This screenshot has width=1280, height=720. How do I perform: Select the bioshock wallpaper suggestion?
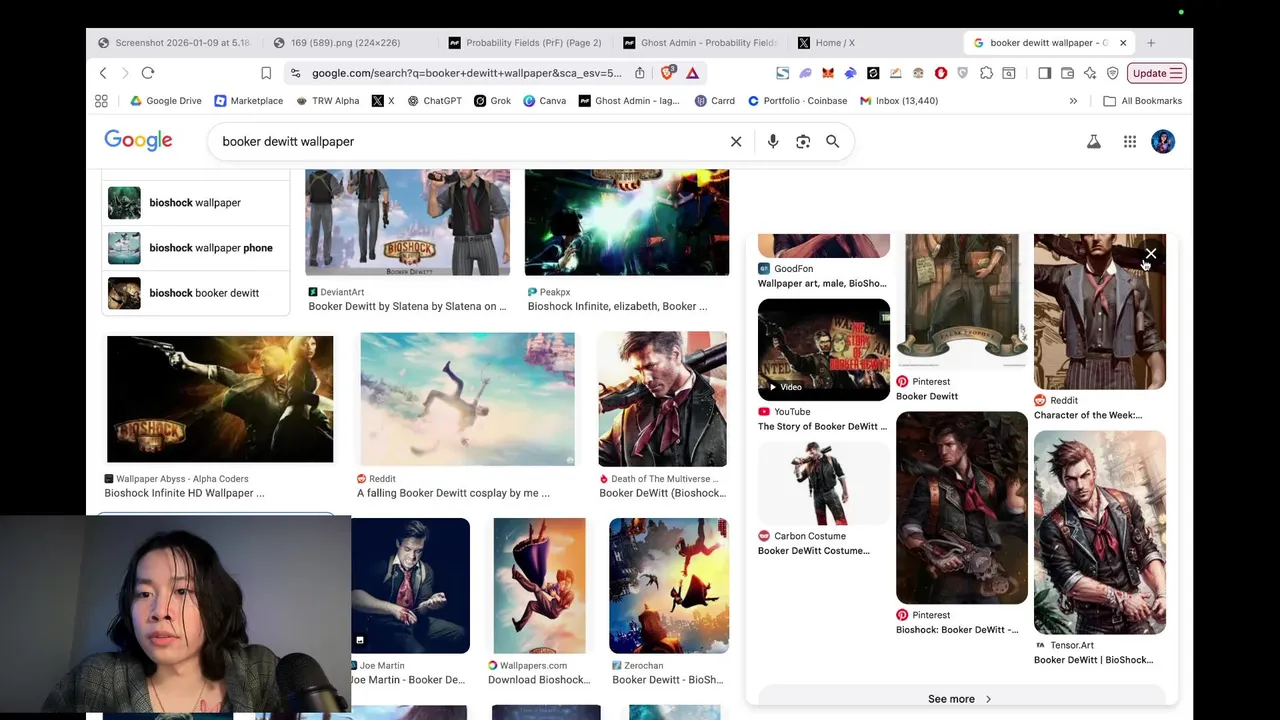point(196,203)
